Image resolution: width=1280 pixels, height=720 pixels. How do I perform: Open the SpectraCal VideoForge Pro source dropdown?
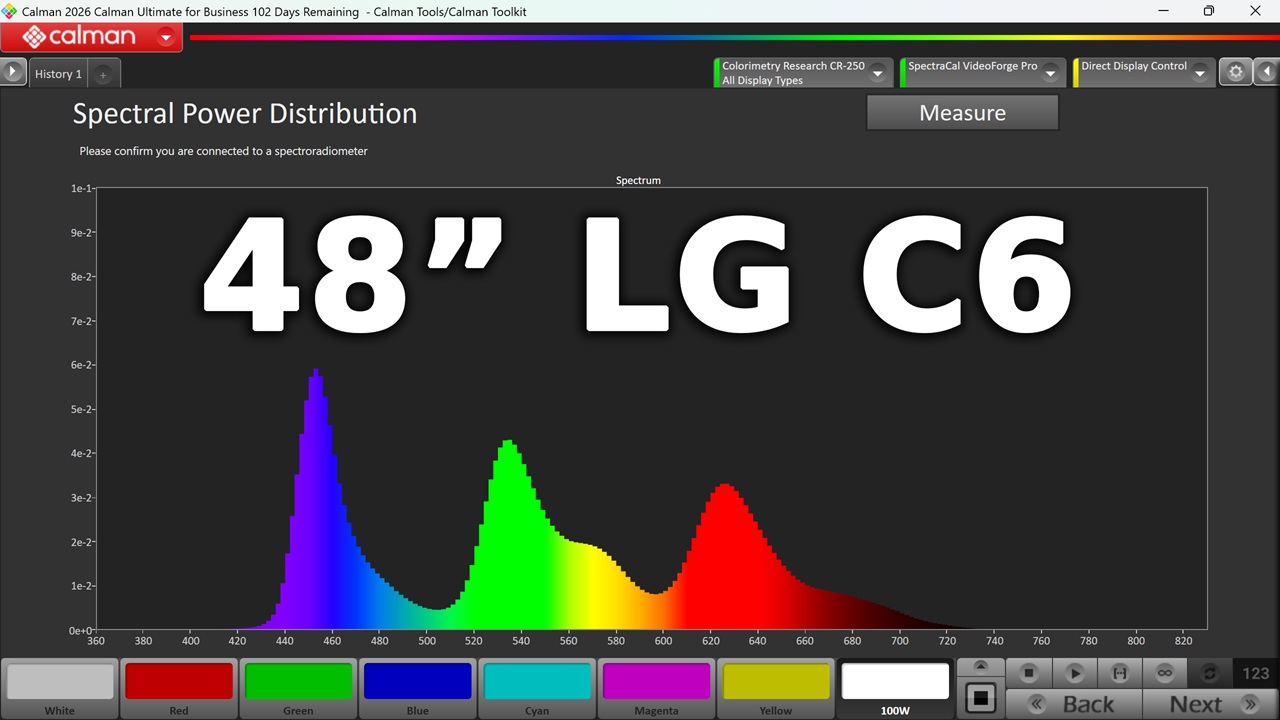click(1051, 73)
